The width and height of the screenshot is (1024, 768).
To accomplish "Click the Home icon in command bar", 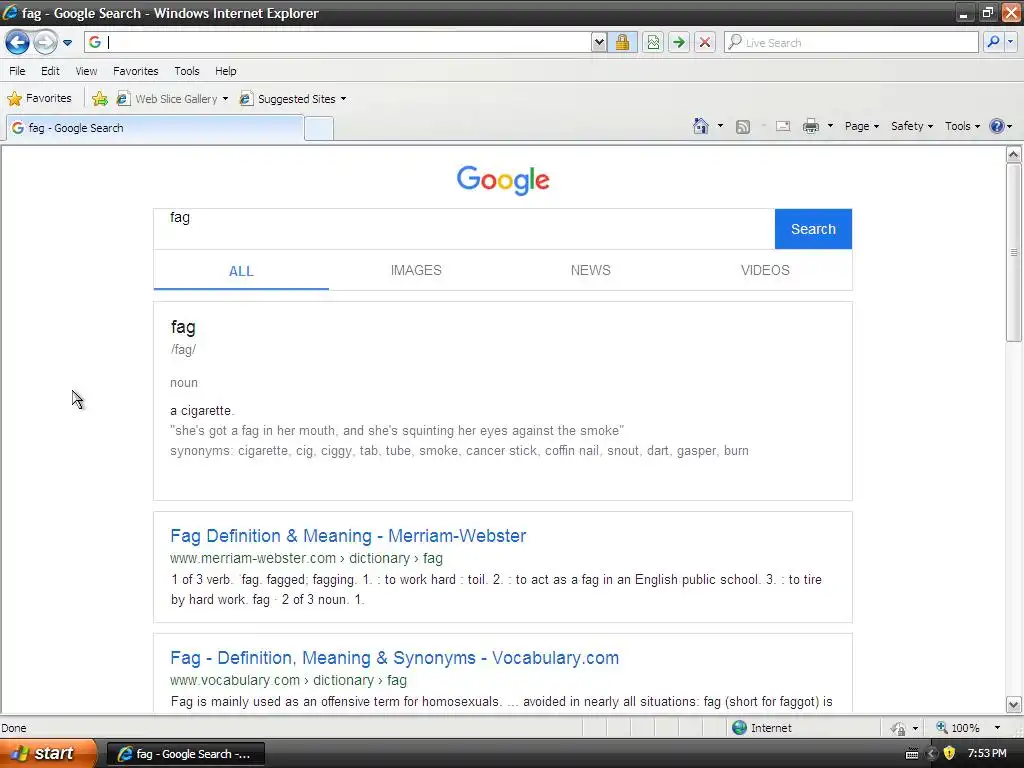I will coord(701,126).
